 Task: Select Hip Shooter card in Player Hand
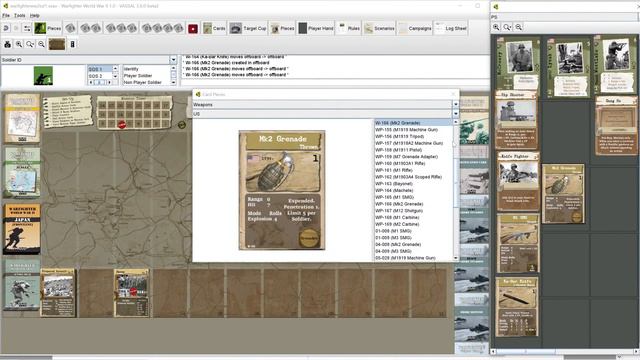click(x=516, y=120)
